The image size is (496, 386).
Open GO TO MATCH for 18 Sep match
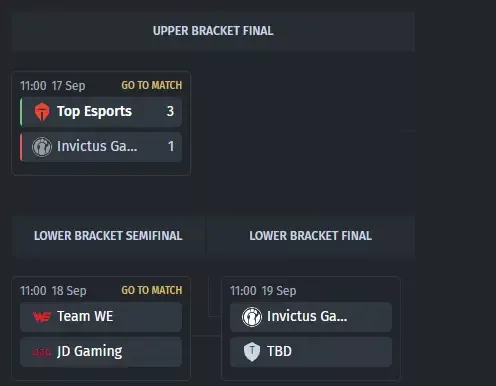click(152, 290)
